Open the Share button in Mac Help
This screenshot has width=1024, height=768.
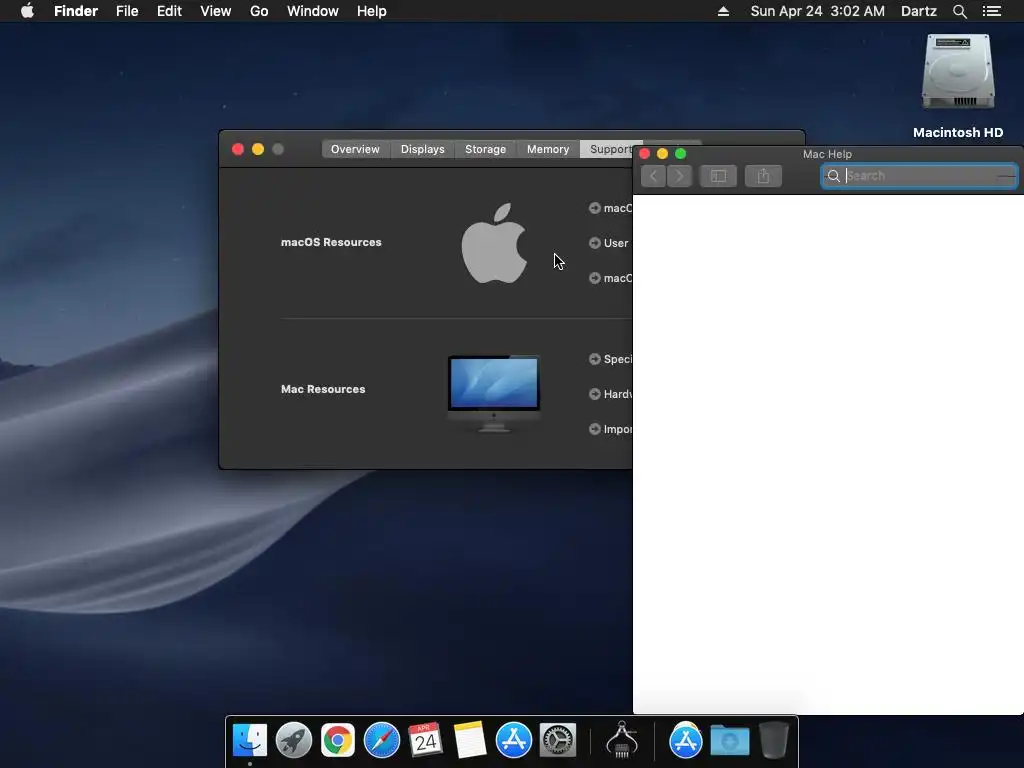click(763, 176)
